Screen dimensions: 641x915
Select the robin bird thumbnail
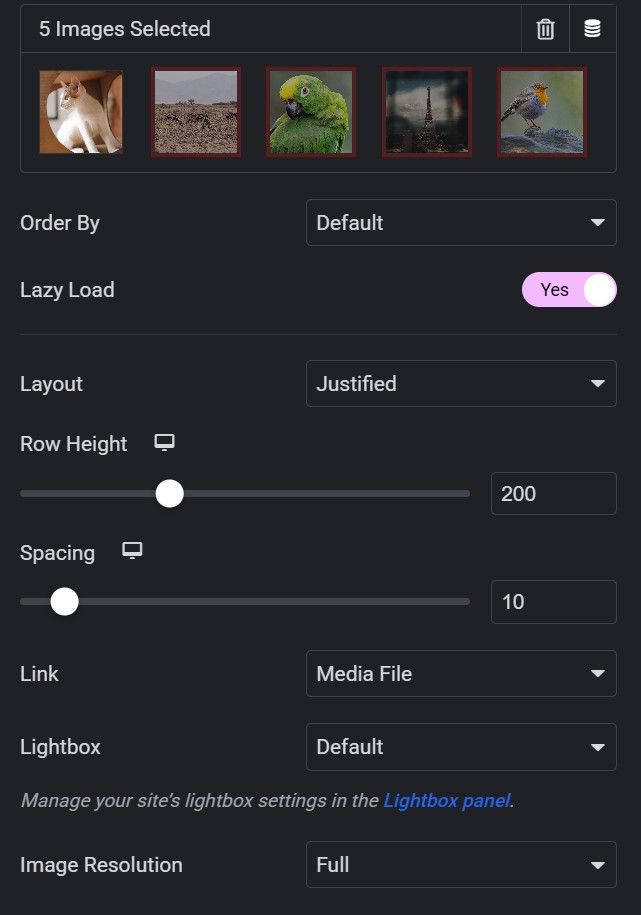(x=542, y=112)
